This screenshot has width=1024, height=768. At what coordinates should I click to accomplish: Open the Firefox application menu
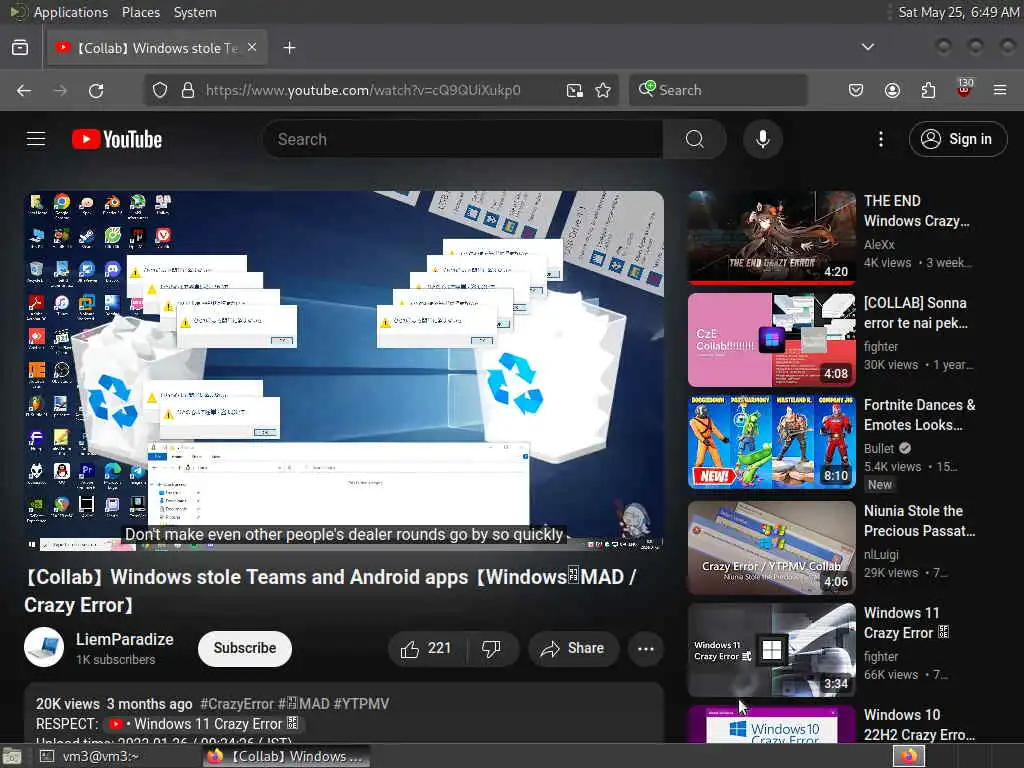click(1000, 90)
